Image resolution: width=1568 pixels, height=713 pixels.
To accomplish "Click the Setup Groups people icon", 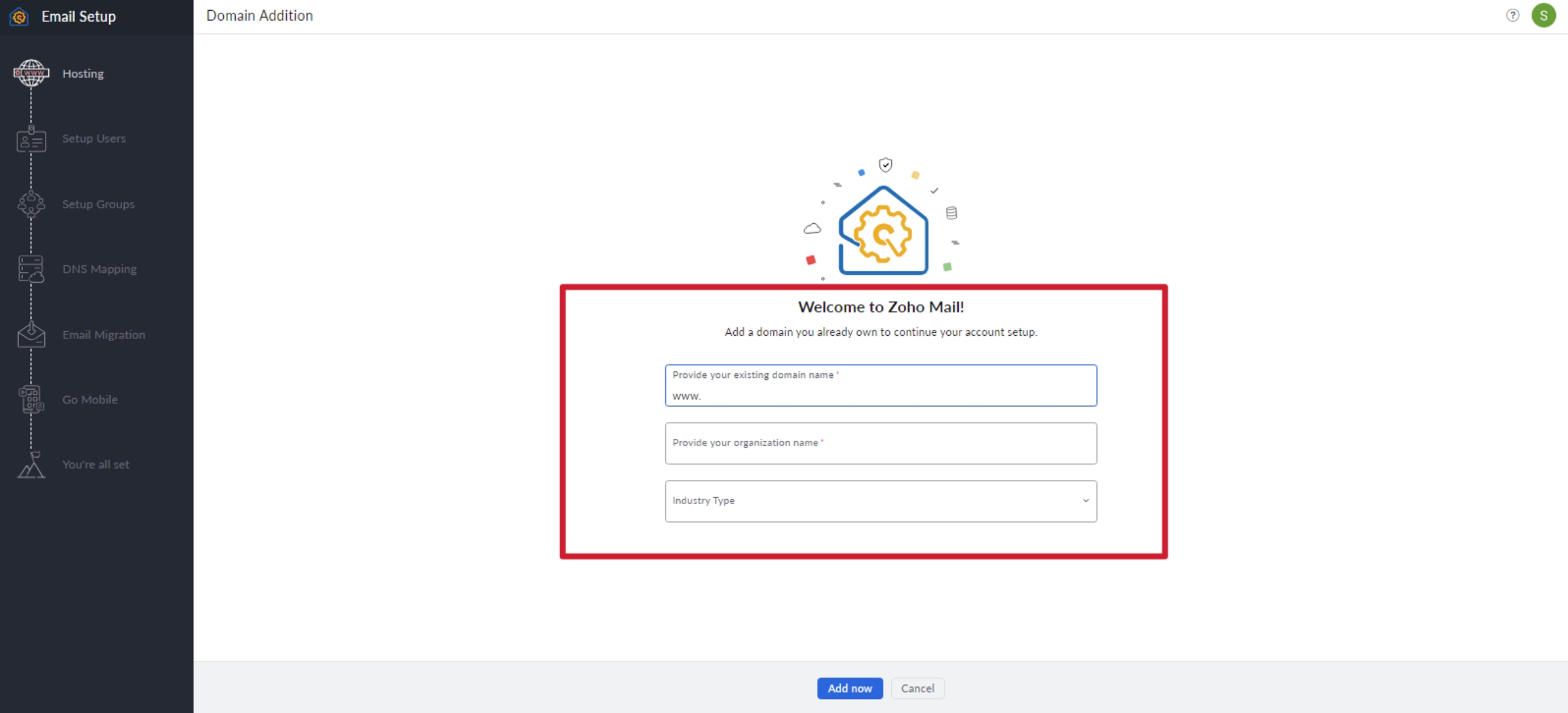I will click(x=31, y=204).
